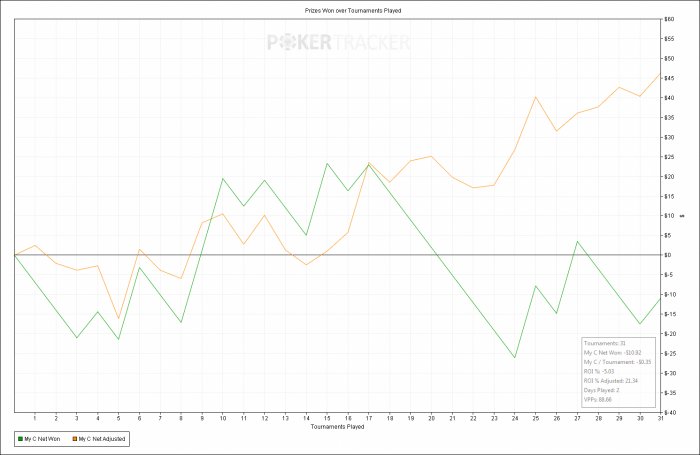
Task: Click the x-axis tick label 31
Action: (x=660, y=418)
